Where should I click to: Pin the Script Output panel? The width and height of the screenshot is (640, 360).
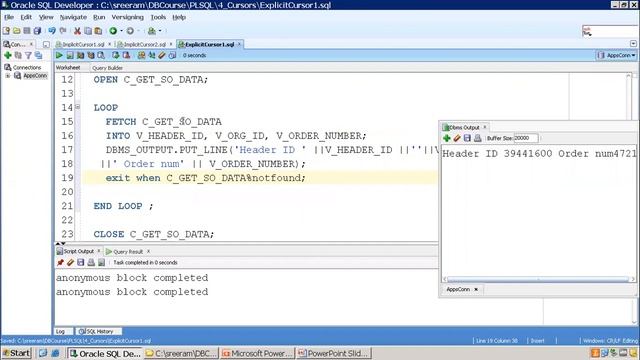60,262
